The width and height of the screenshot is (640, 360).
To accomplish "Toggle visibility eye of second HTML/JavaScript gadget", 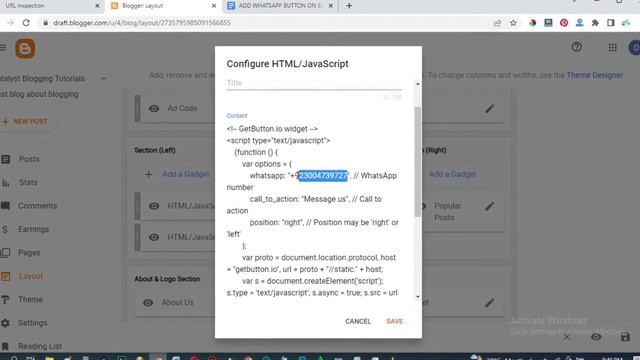I will coord(154,237).
